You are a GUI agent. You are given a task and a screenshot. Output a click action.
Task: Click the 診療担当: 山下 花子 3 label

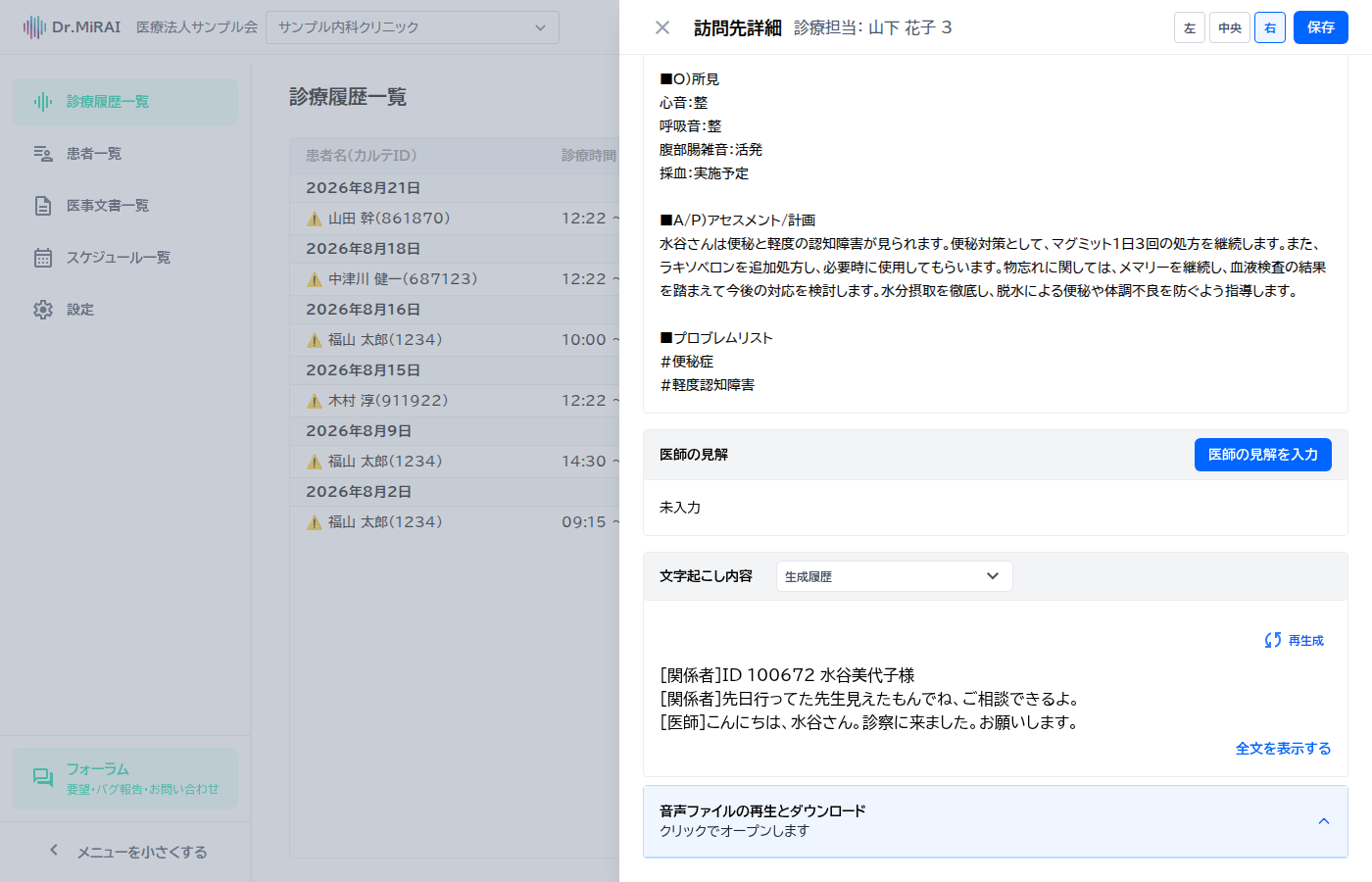[872, 27]
